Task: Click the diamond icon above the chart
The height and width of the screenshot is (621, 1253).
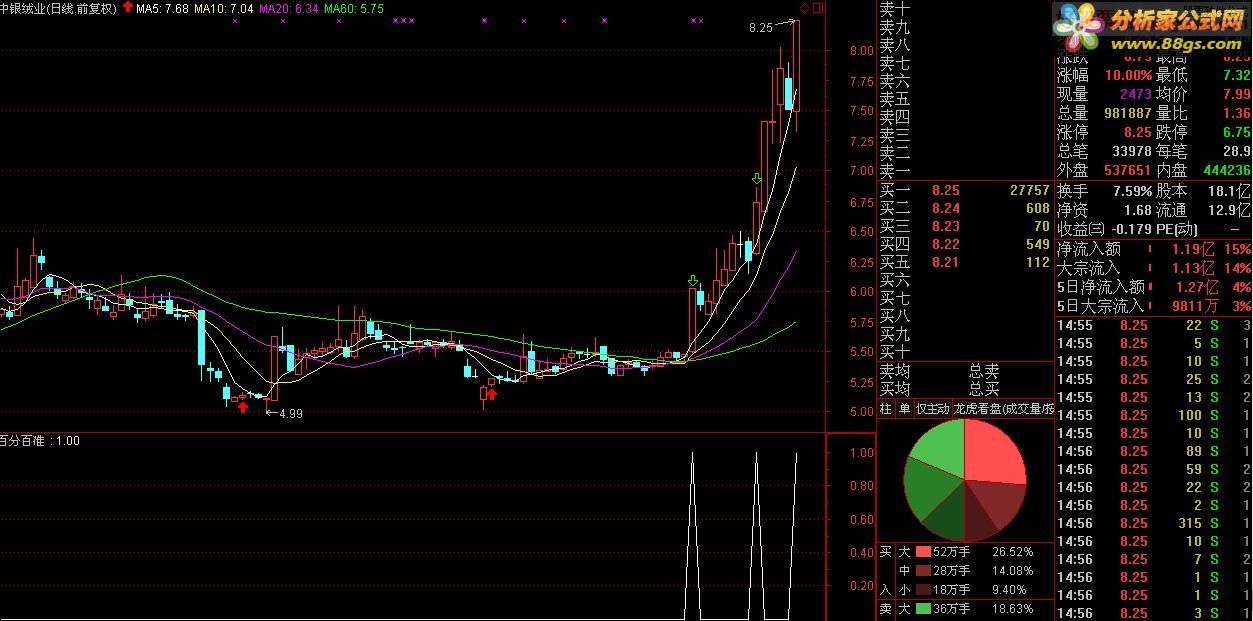Action: click(804, 8)
